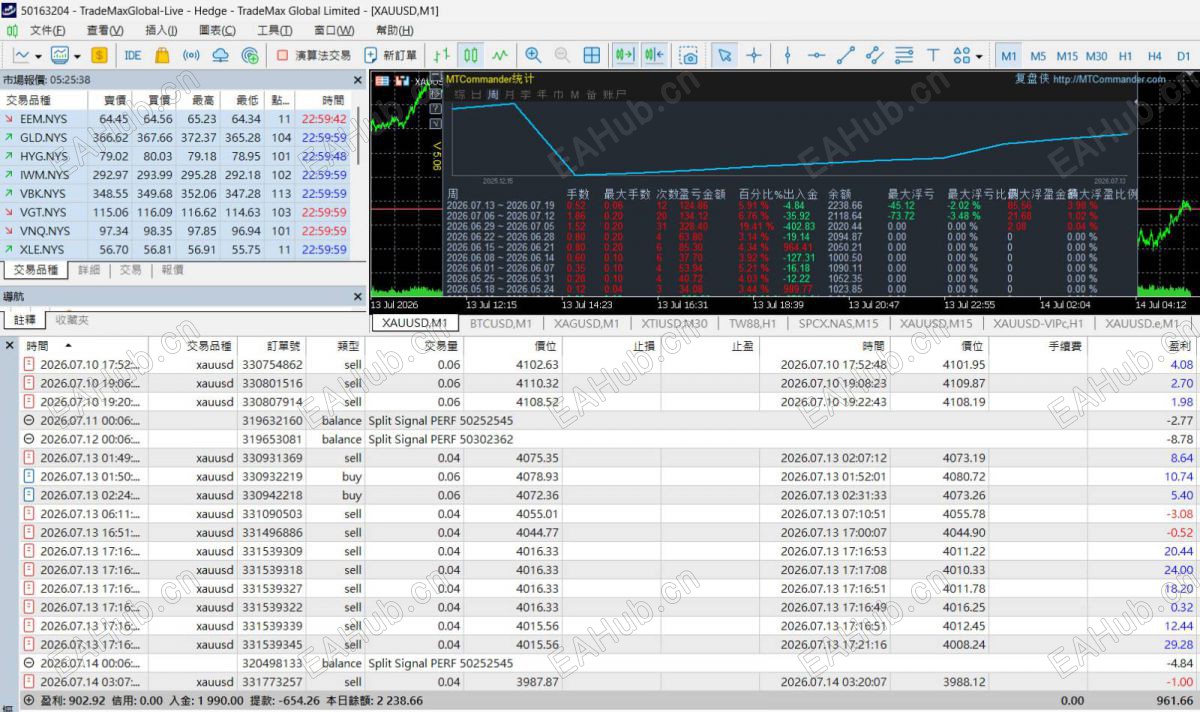
Task: Click the zoom in magnifier icon
Action: 533,56
